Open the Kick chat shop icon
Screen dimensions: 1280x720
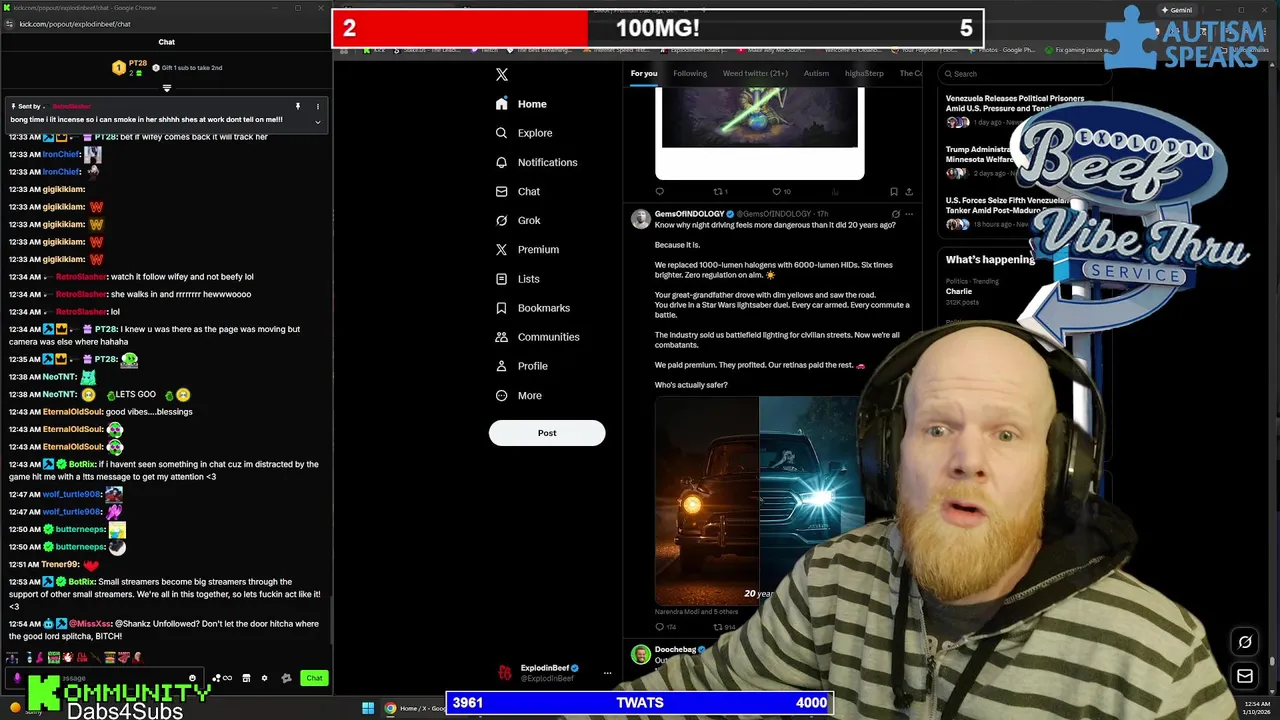point(246,678)
